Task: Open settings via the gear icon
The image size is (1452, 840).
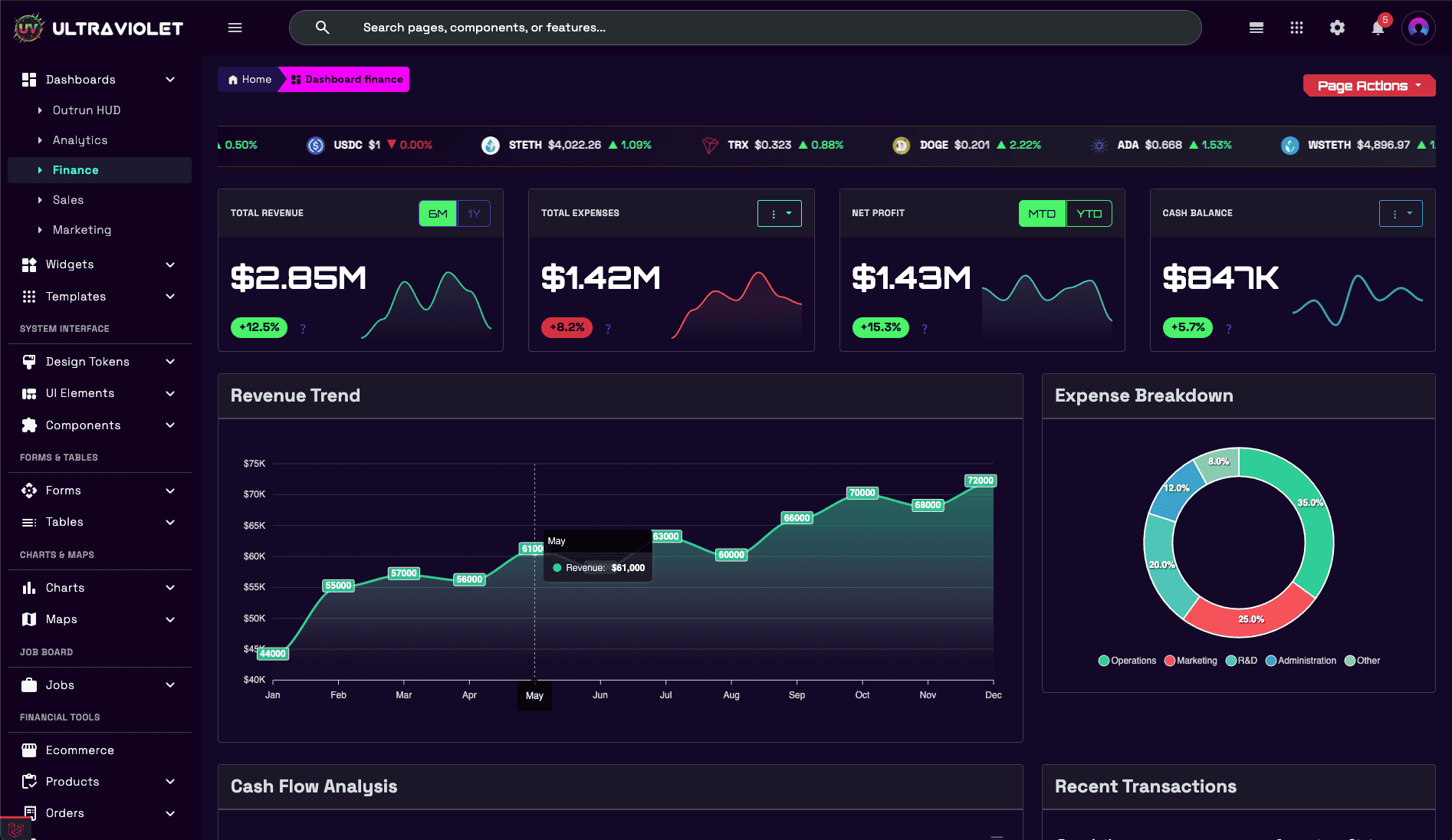Action: click(x=1337, y=28)
